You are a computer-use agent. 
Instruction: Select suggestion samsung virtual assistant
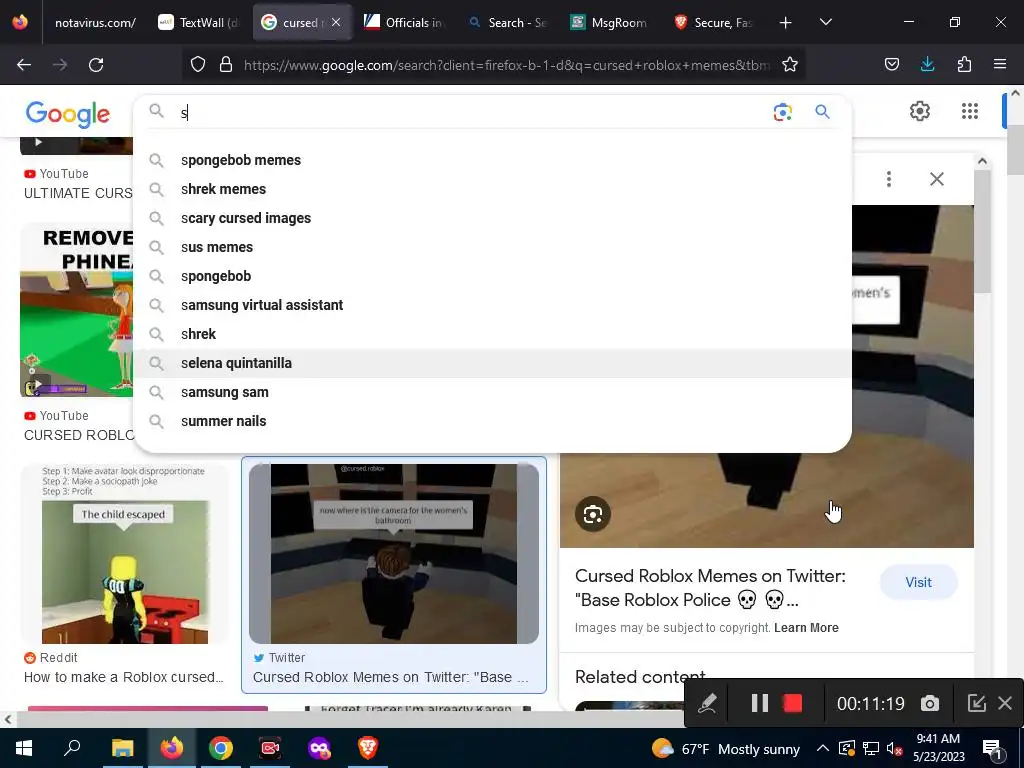tap(492, 305)
